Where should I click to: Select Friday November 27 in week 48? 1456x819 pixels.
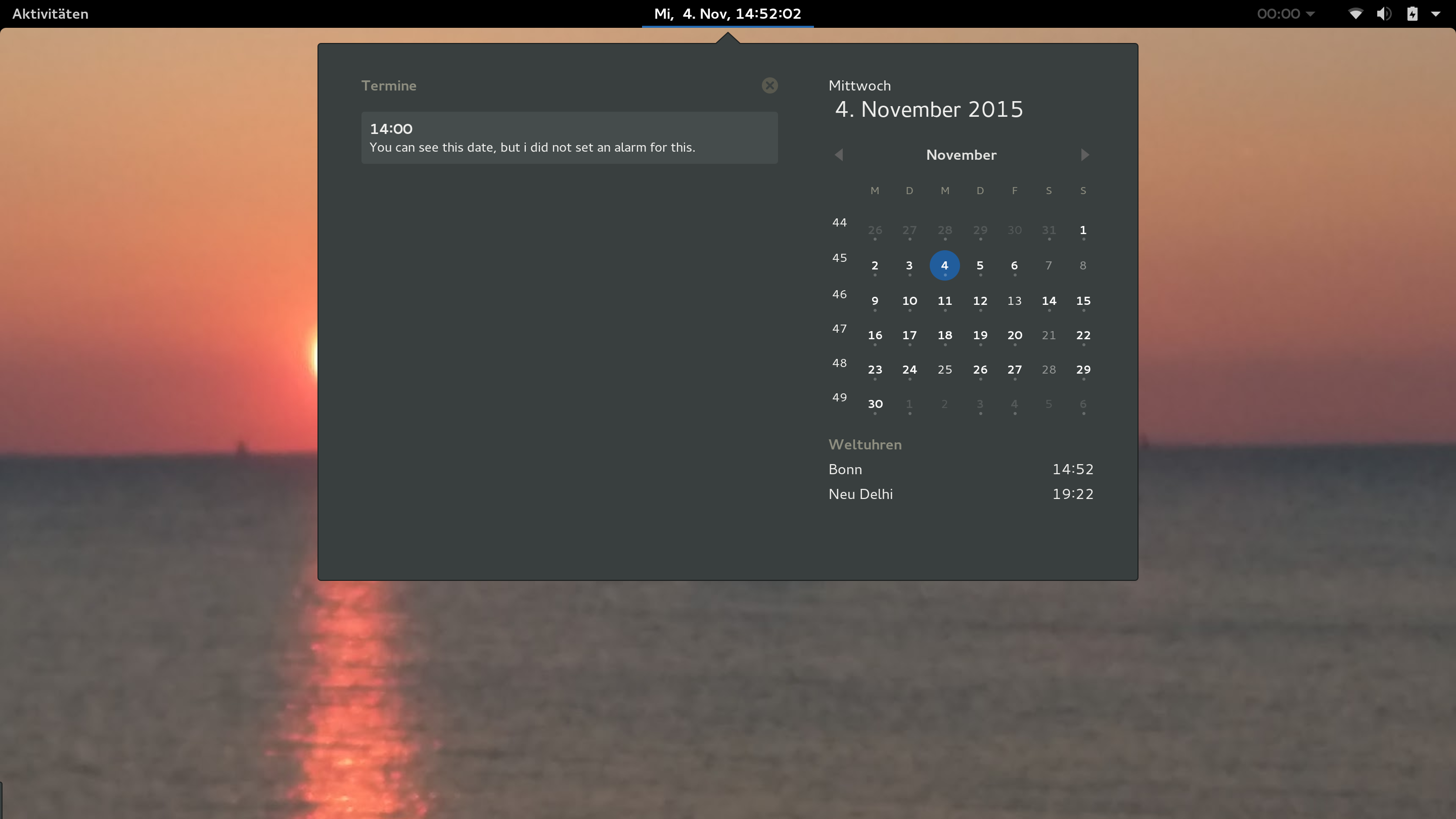point(1014,370)
